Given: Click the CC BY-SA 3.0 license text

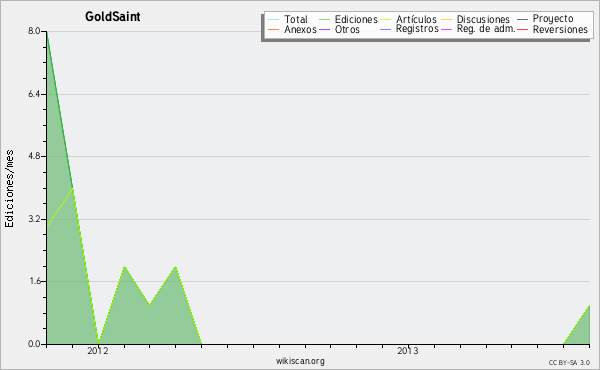Looking at the screenshot, I should tap(569, 363).
